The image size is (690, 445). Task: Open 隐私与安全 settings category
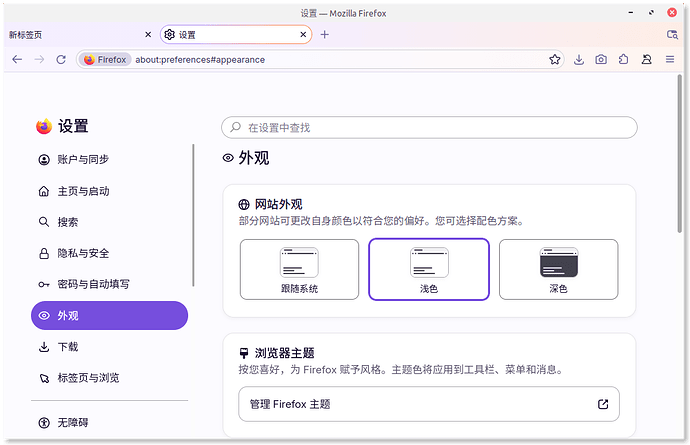(x=109, y=253)
